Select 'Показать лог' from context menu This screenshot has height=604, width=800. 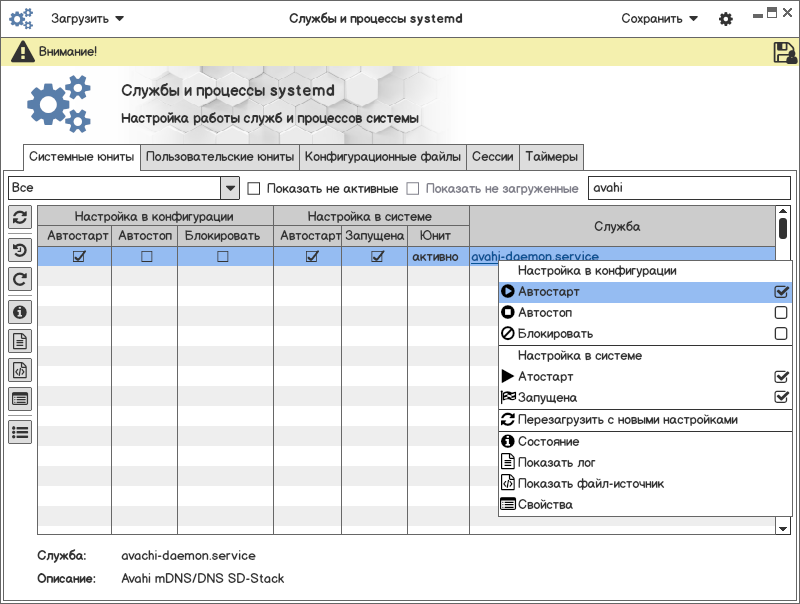point(556,462)
